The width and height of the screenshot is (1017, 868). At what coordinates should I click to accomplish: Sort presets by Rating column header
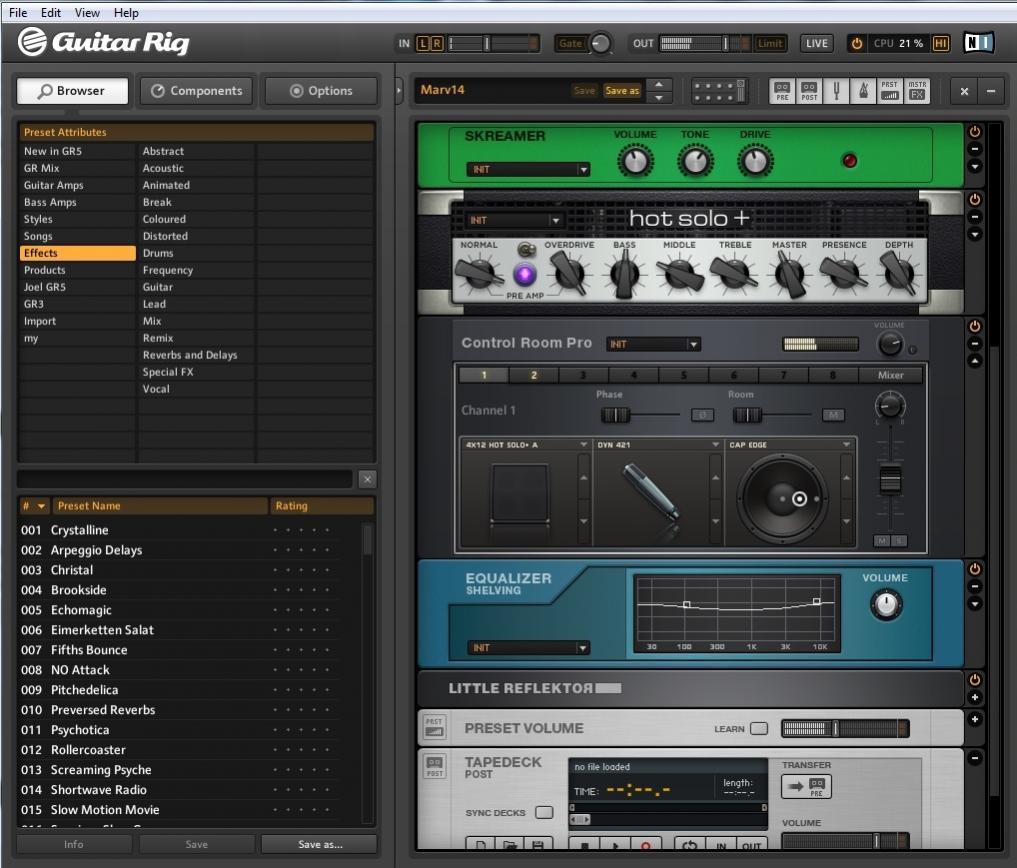321,506
